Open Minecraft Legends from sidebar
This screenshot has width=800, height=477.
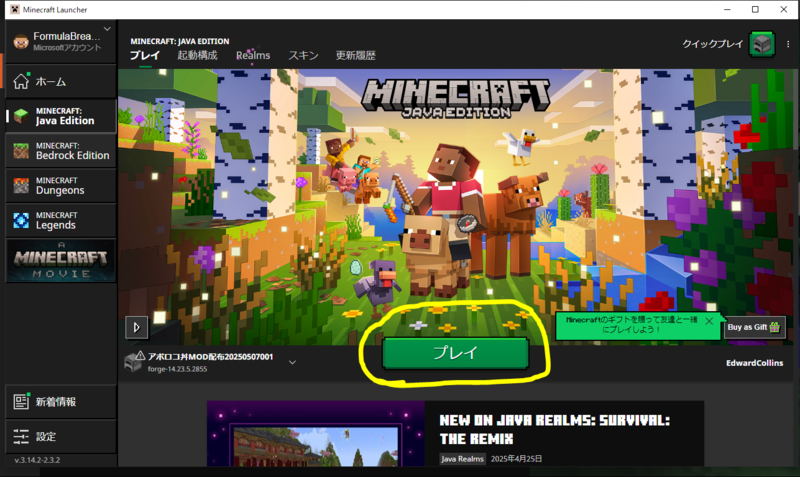(x=61, y=220)
